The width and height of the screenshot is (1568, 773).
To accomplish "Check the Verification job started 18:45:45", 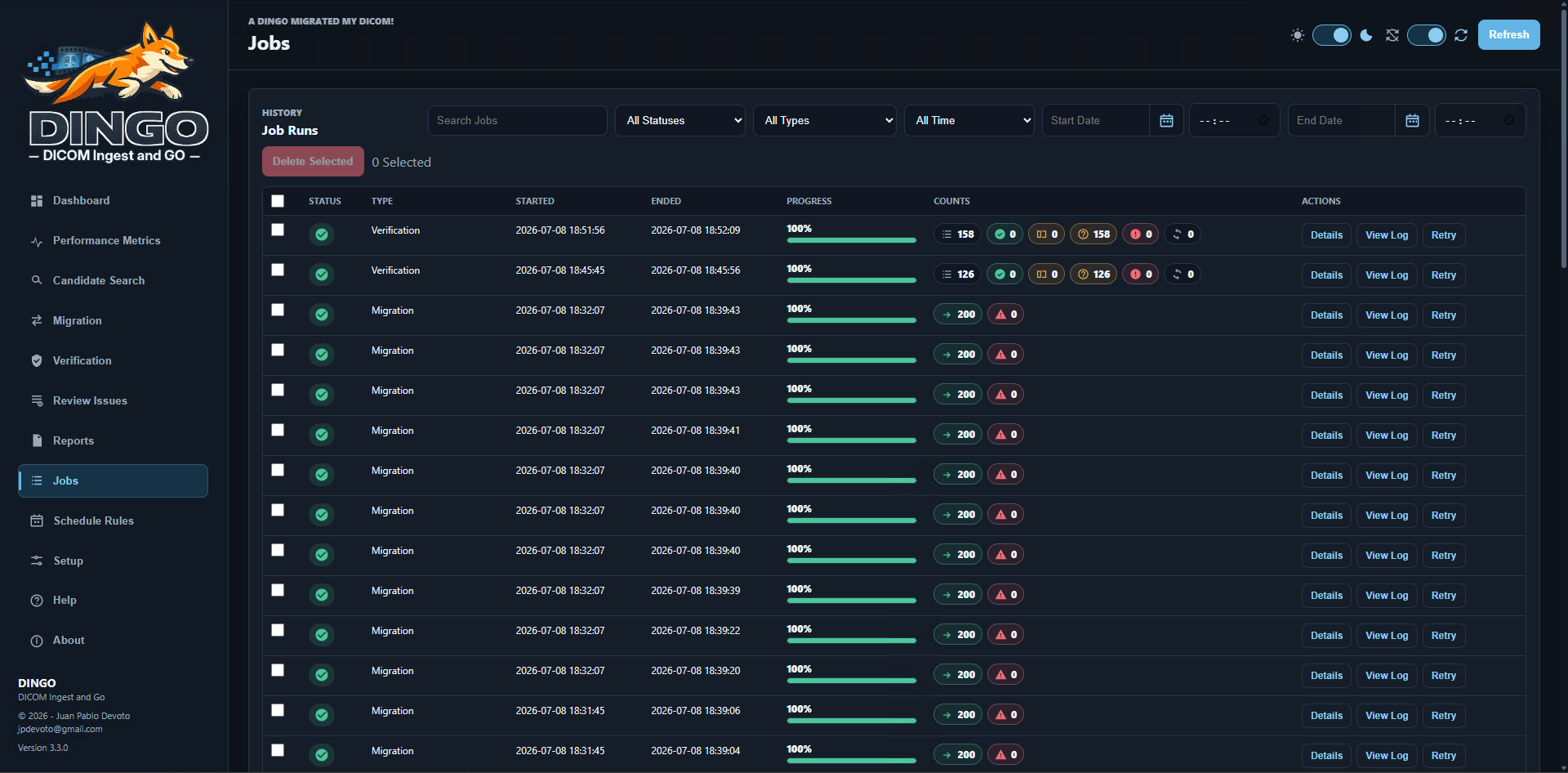I will coord(278,270).
